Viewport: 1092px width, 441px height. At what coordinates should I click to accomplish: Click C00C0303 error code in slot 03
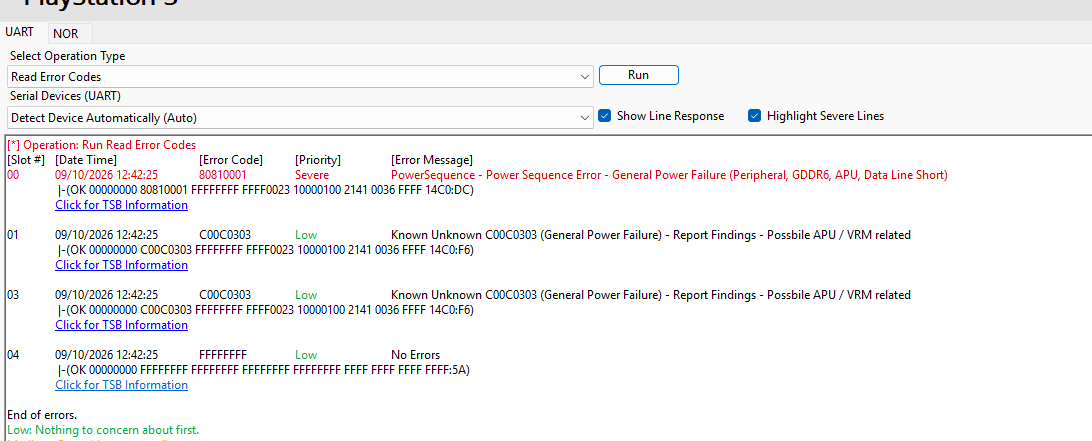tap(225, 295)
